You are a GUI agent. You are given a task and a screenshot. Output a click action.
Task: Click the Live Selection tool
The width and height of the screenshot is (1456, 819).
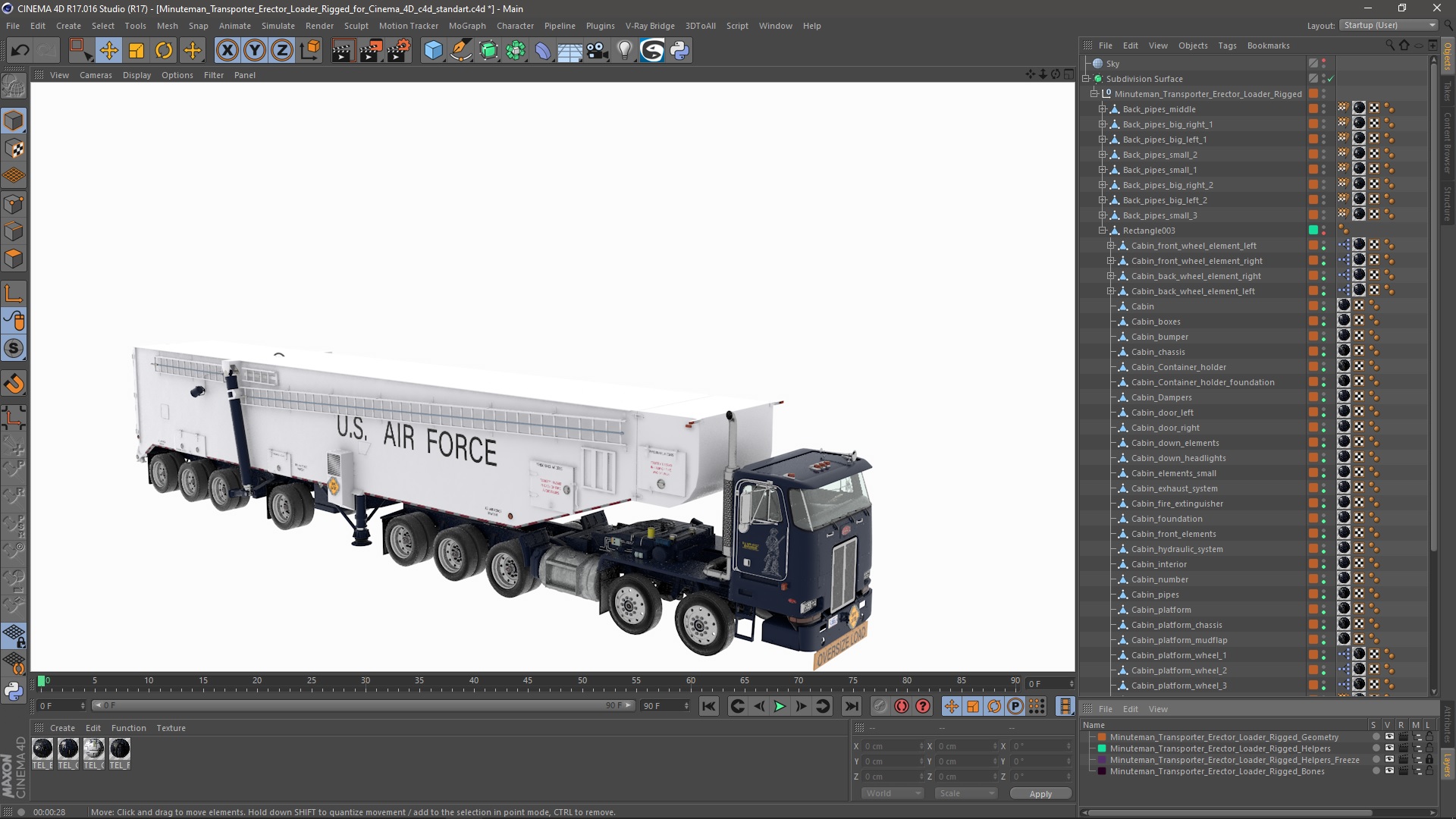click(x=80, y=51)
